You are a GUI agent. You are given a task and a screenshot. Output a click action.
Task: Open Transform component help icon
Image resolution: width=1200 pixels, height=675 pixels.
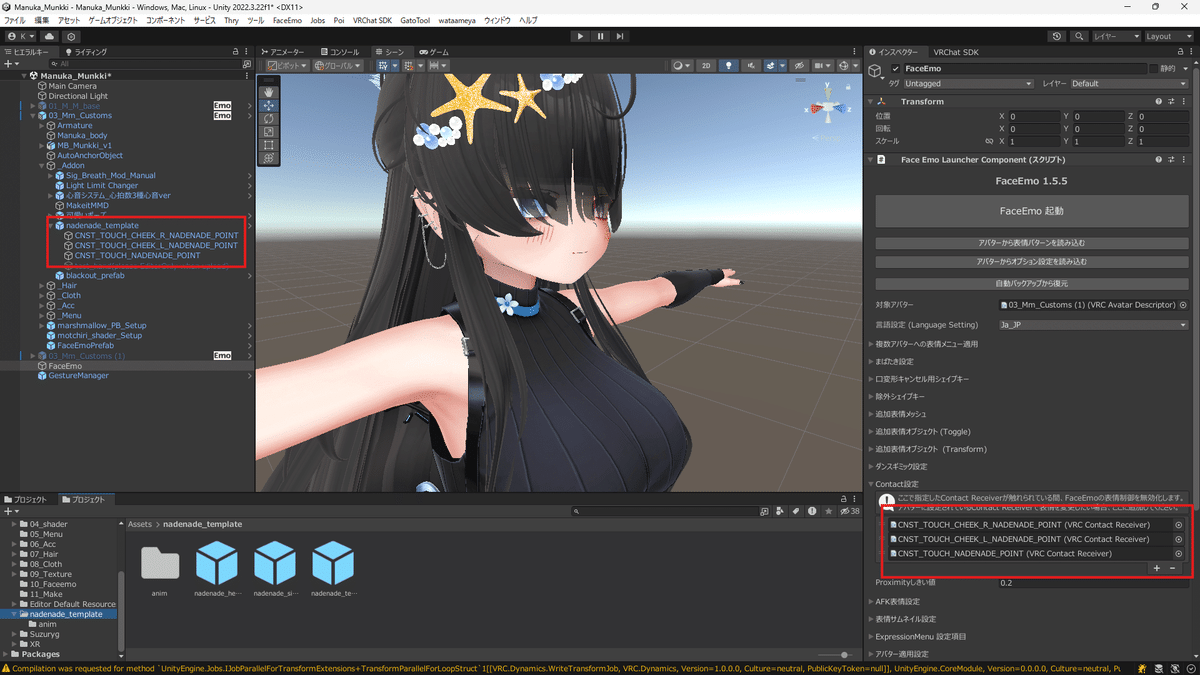click(1159, 101)
